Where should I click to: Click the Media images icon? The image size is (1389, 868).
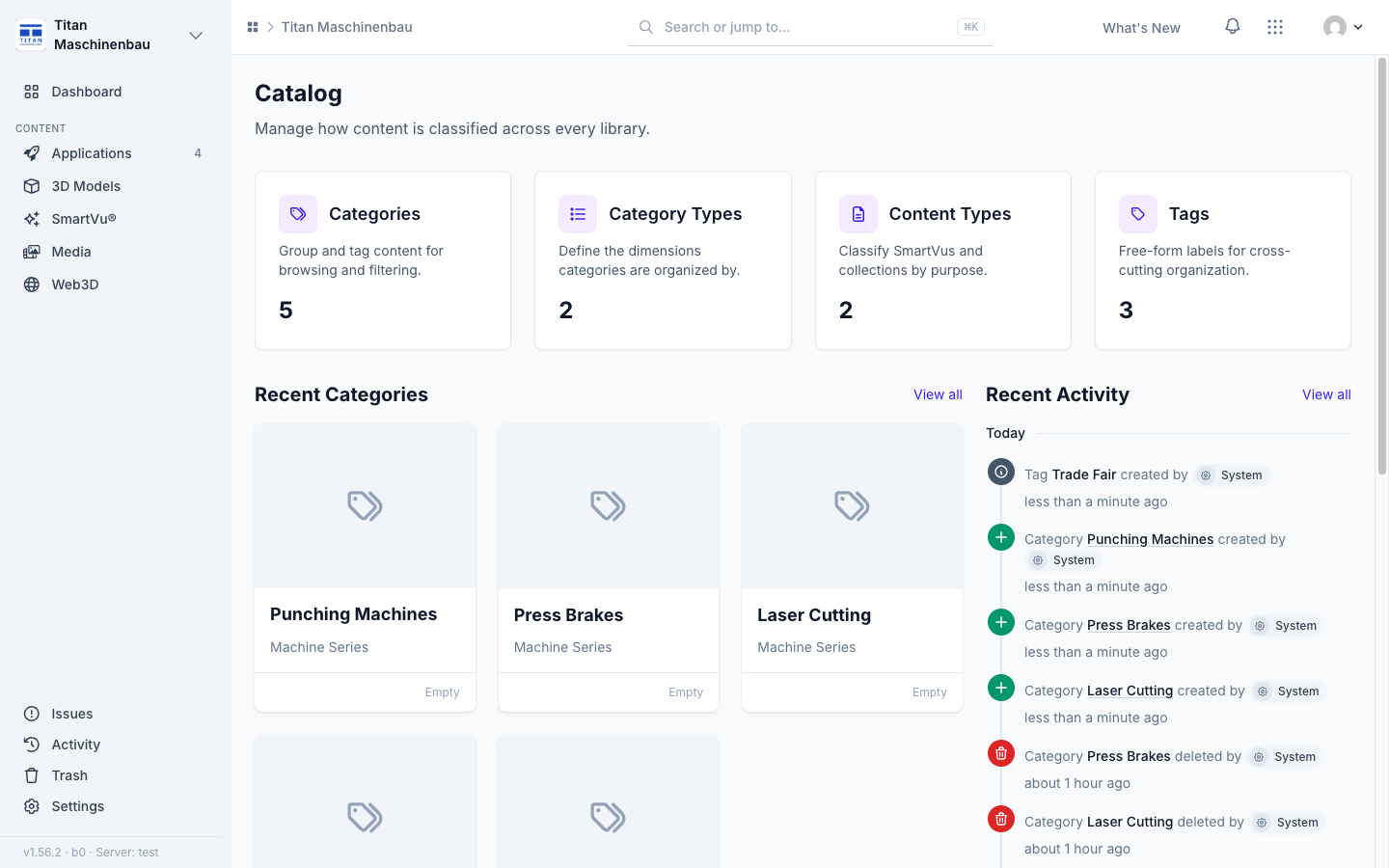click(x=32, y=252)
